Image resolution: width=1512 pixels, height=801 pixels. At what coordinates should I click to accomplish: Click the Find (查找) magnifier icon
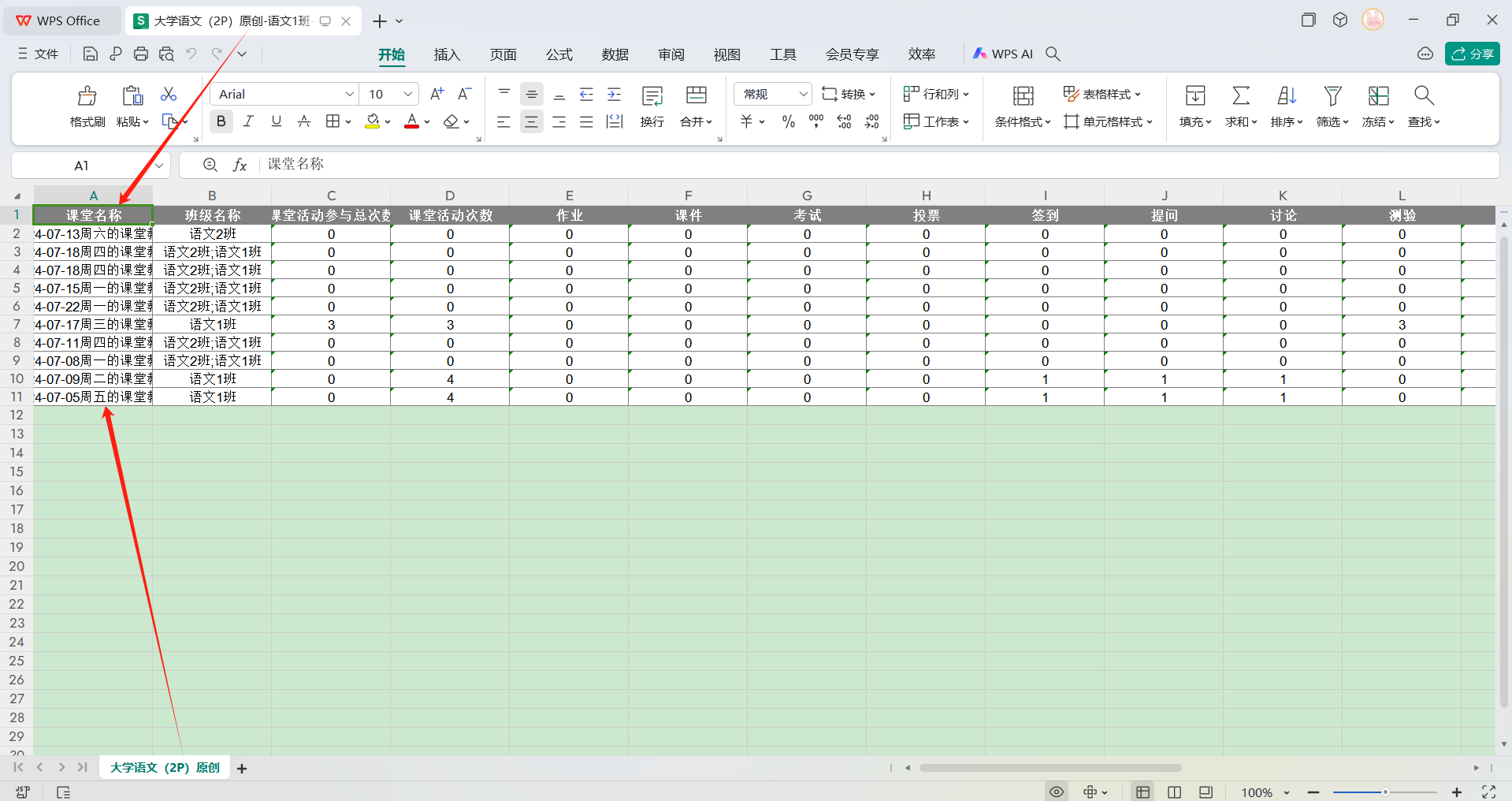pos(1423,96)
